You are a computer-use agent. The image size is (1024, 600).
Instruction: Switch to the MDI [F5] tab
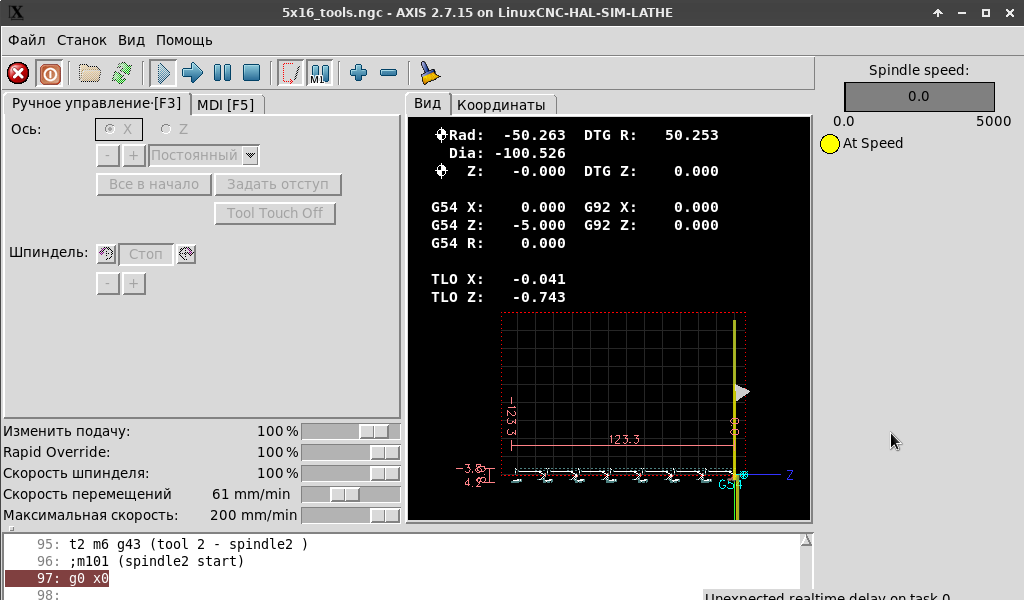click(225, 104)
